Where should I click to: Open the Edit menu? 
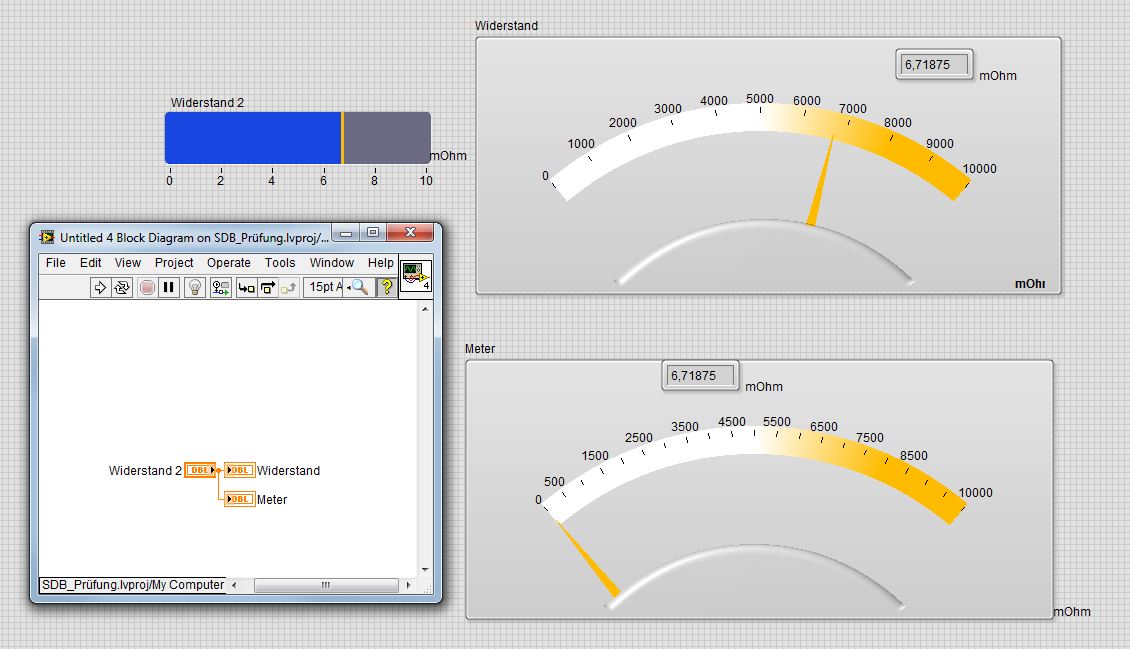(x=90, y=263)
